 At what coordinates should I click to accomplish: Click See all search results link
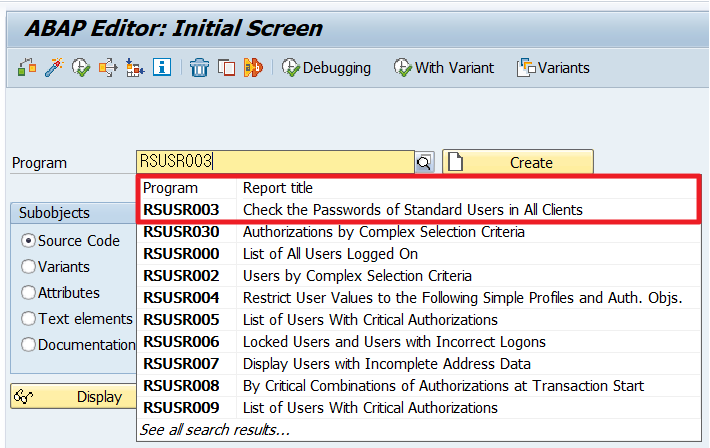click(x=215, y=429)
